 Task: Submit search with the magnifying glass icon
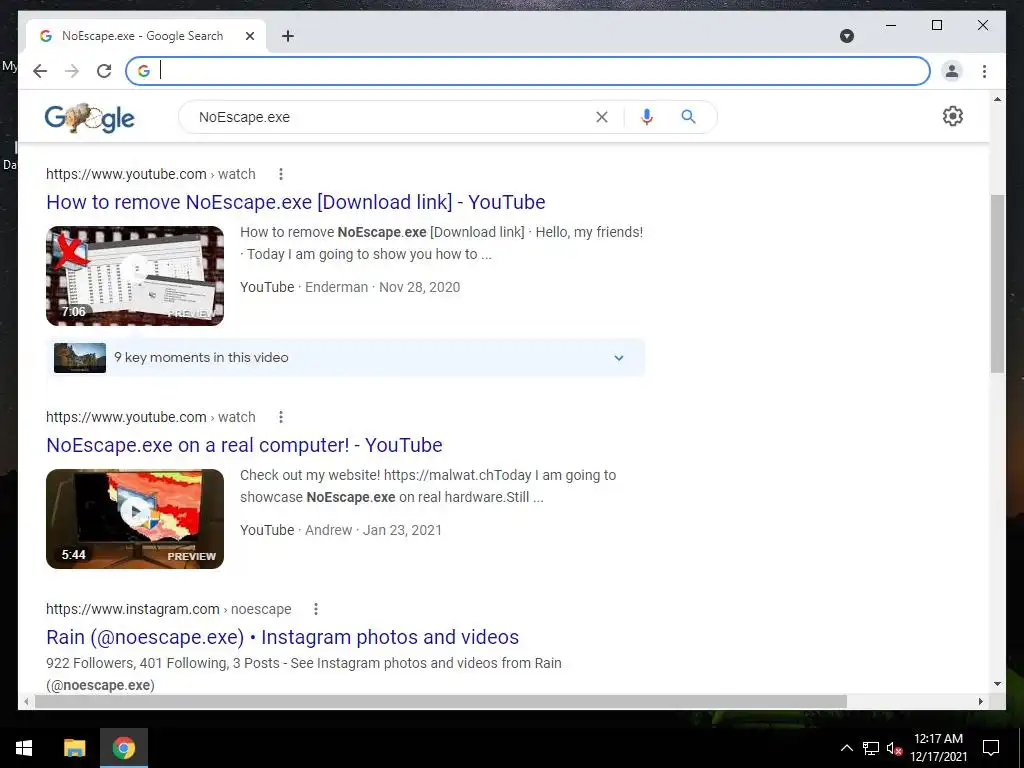click(688, 117)
